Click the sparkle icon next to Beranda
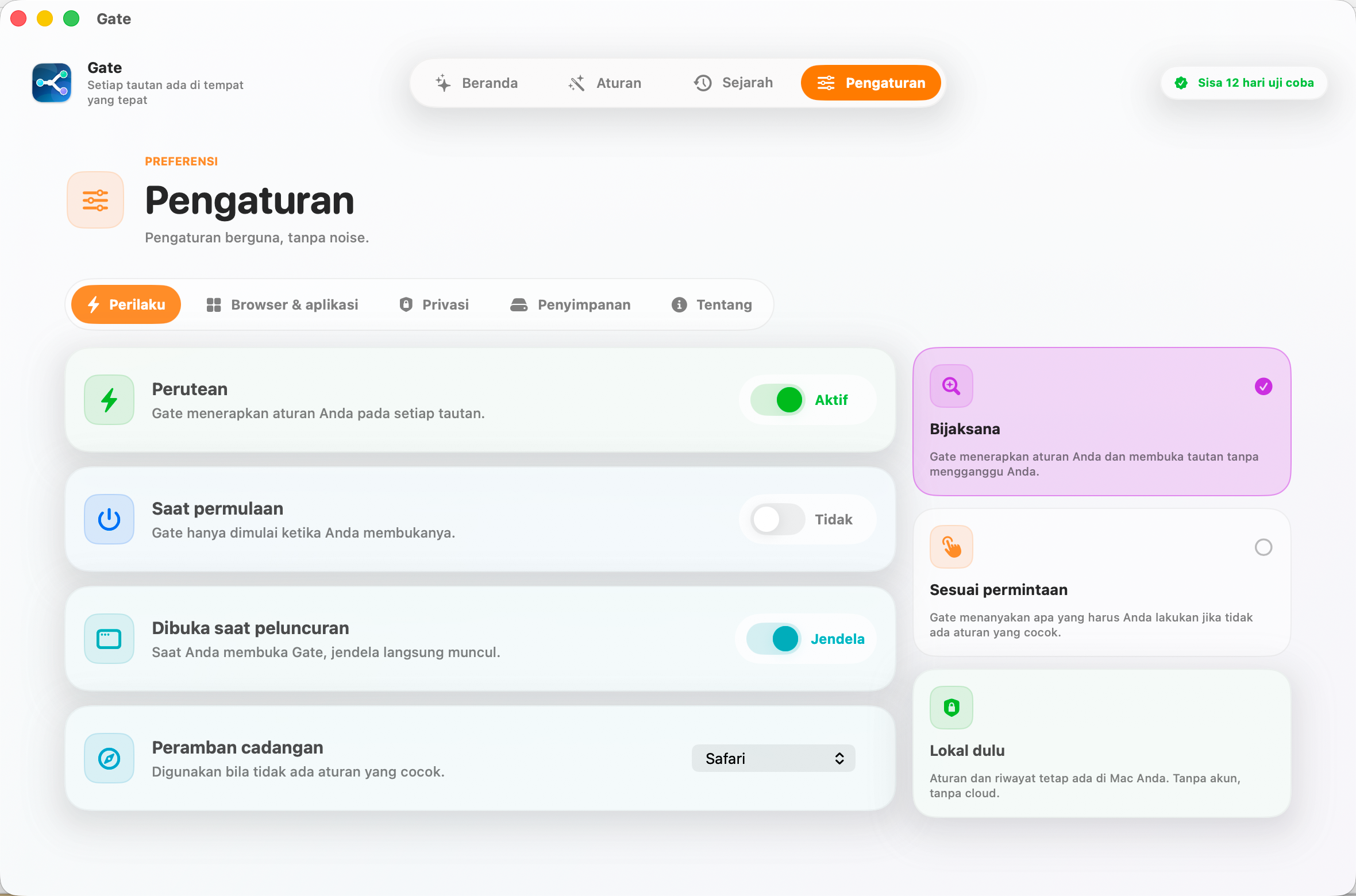Screen dimensions: 1356x896 pyautogui.click(x=443, y=83)
